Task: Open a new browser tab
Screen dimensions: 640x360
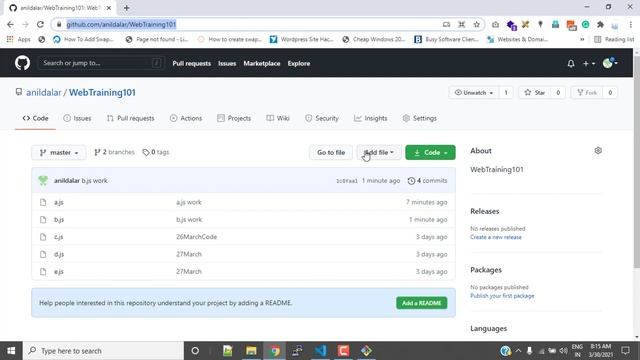Action: (127, 8)
